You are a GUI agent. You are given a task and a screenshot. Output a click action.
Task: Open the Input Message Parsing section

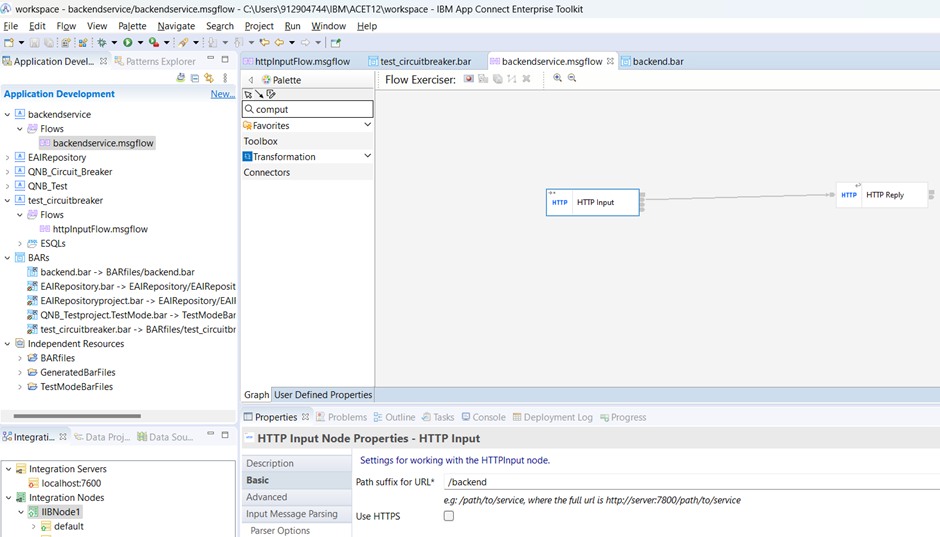(x=297, y=514)
